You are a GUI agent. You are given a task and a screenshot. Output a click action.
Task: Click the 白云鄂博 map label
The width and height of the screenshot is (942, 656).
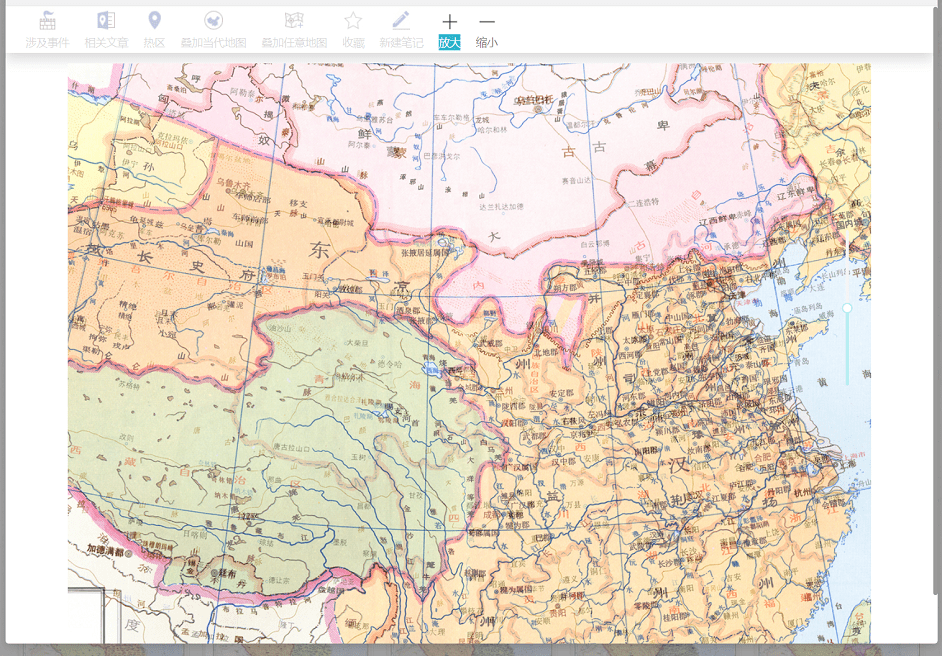595,244
